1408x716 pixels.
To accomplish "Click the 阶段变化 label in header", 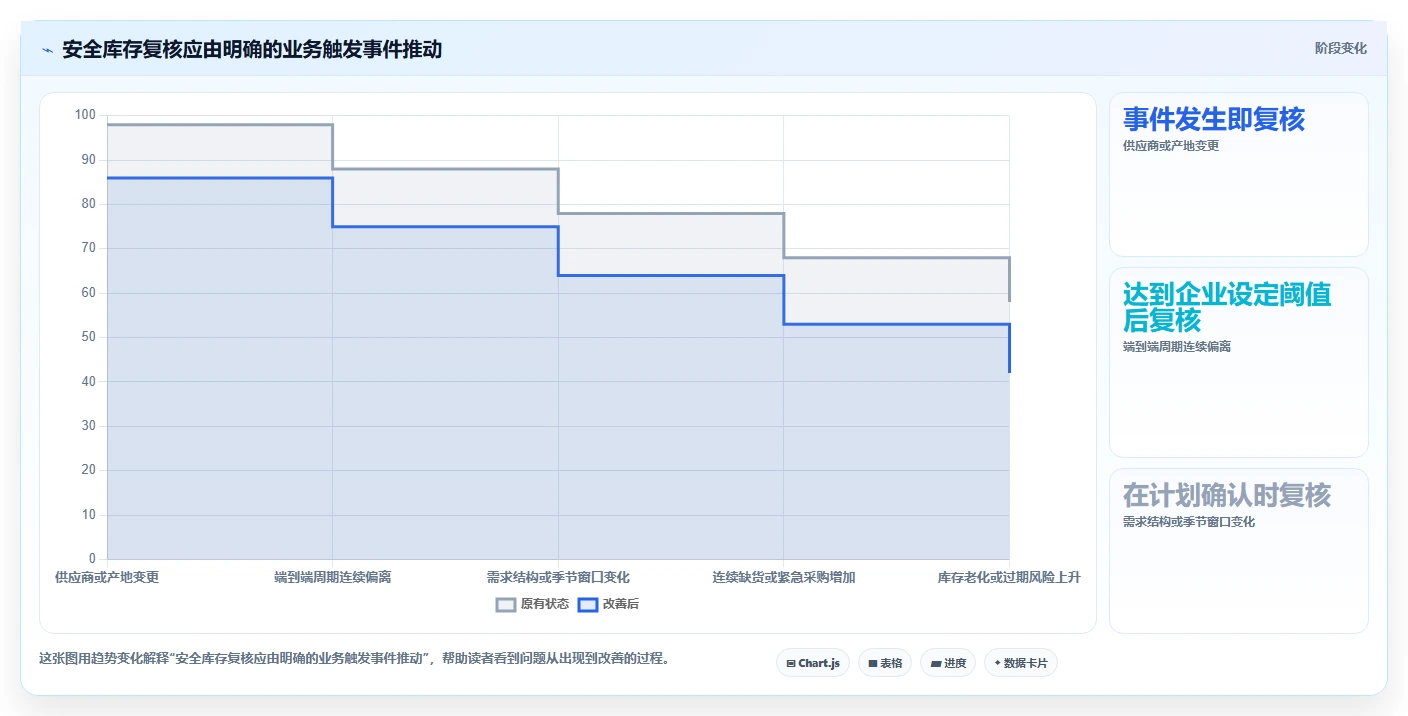I will pyautogui.click(x=1341, y=49).
